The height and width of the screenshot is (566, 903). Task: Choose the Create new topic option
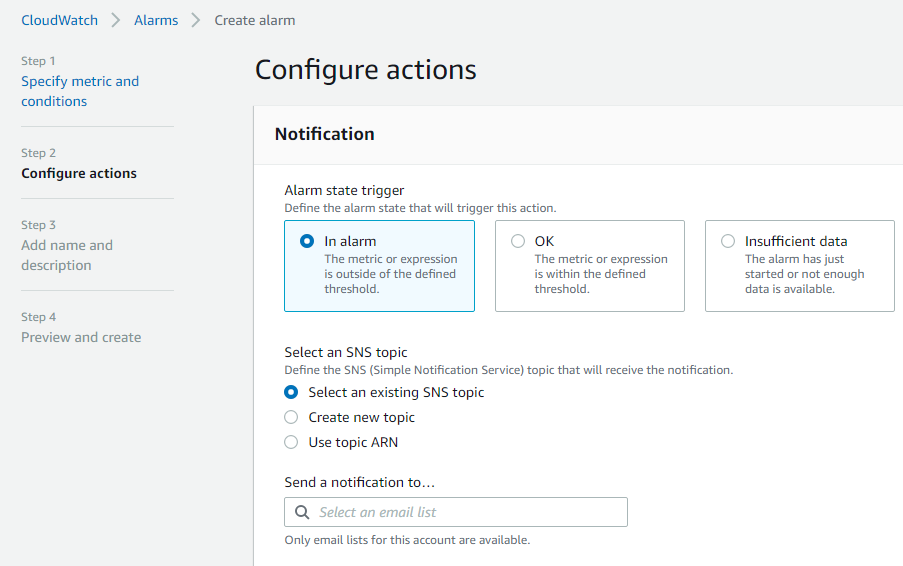[x=291, y=417]
